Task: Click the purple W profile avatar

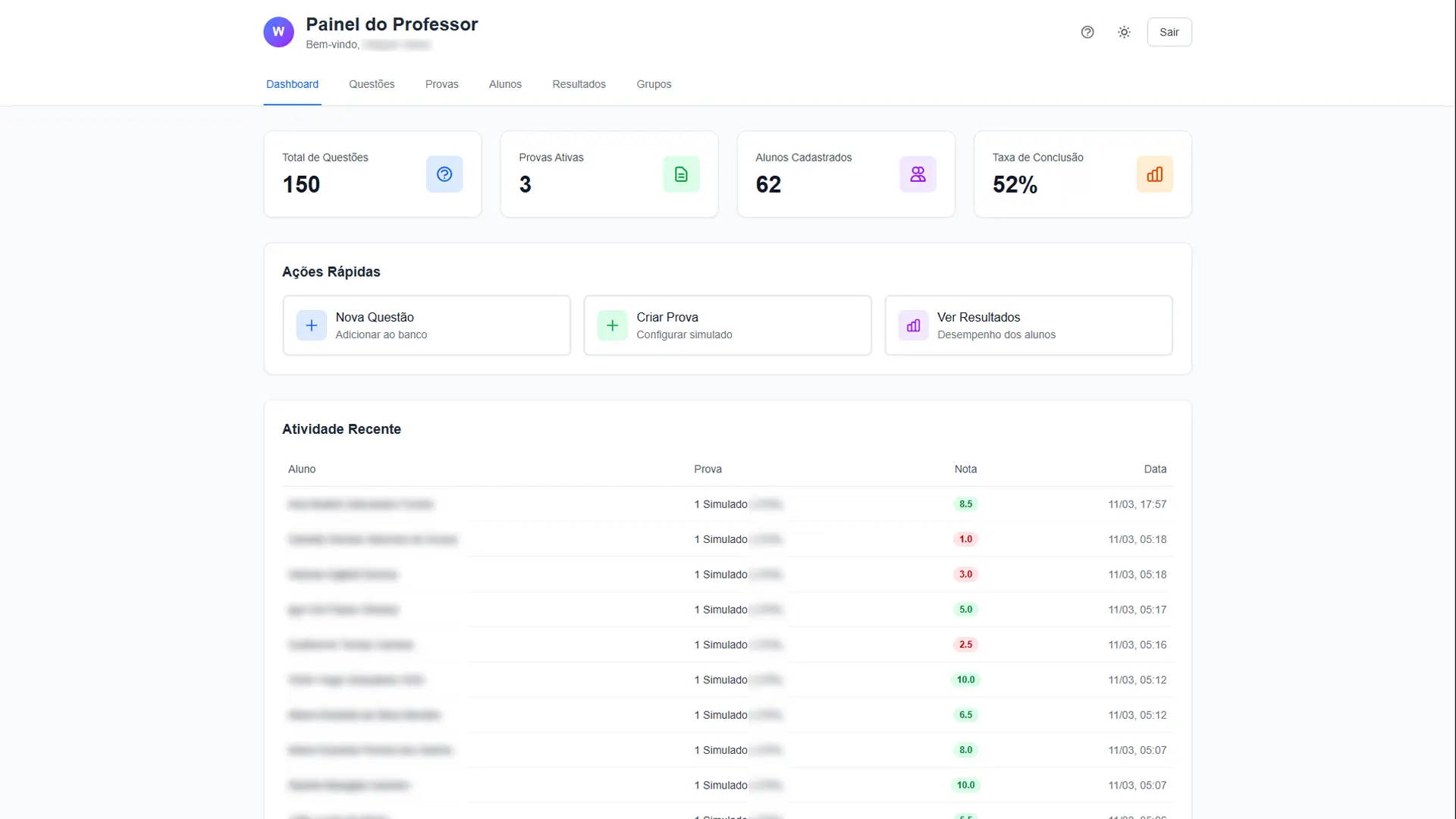Action: (278, 32)
